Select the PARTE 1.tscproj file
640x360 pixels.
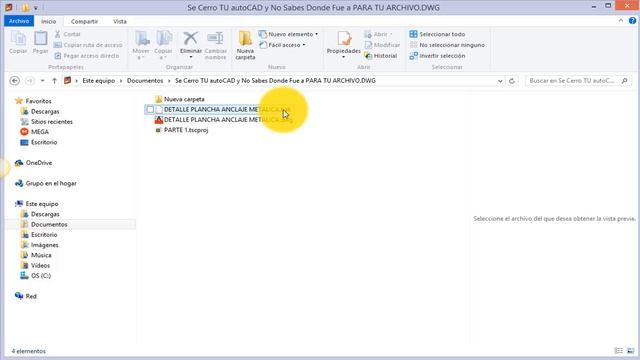coord(182,130)
